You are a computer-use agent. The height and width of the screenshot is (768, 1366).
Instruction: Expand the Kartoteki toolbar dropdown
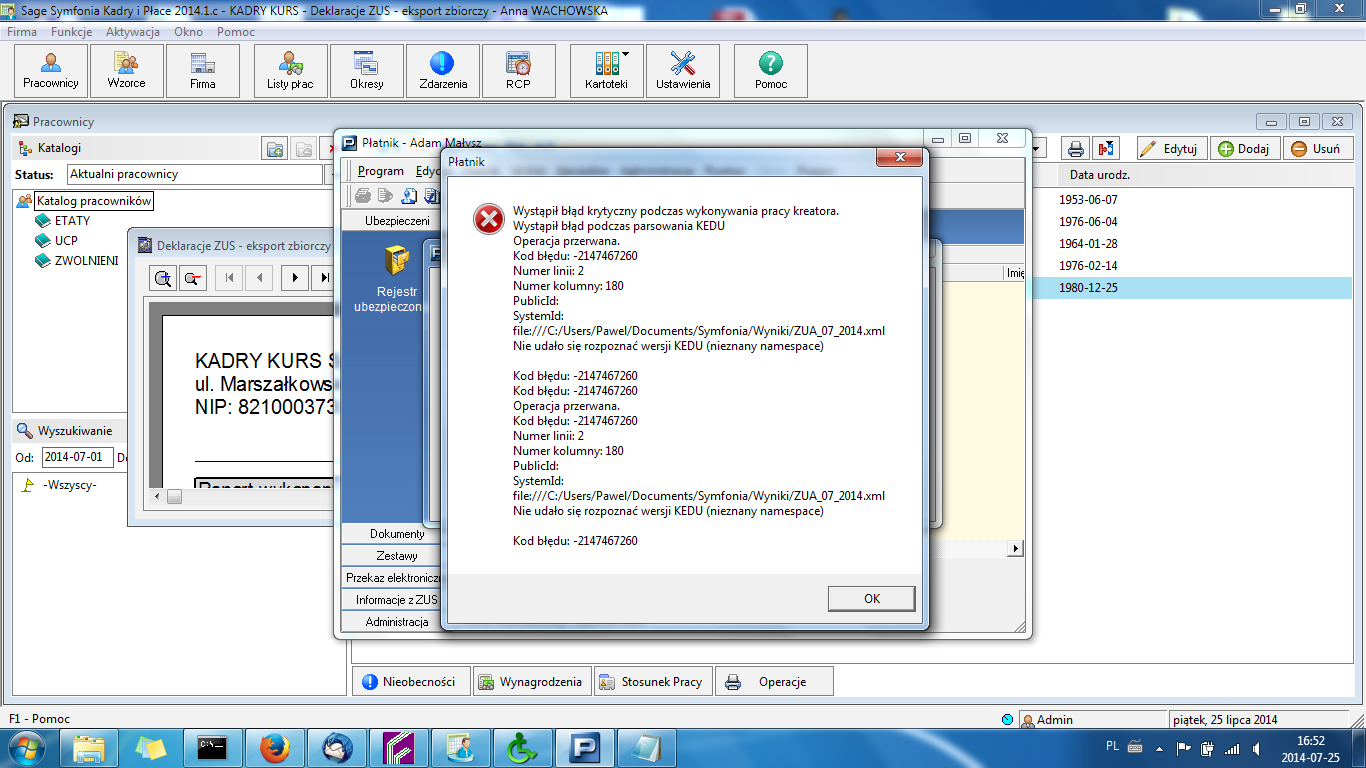pyautogui.click(x=625, y=55)
